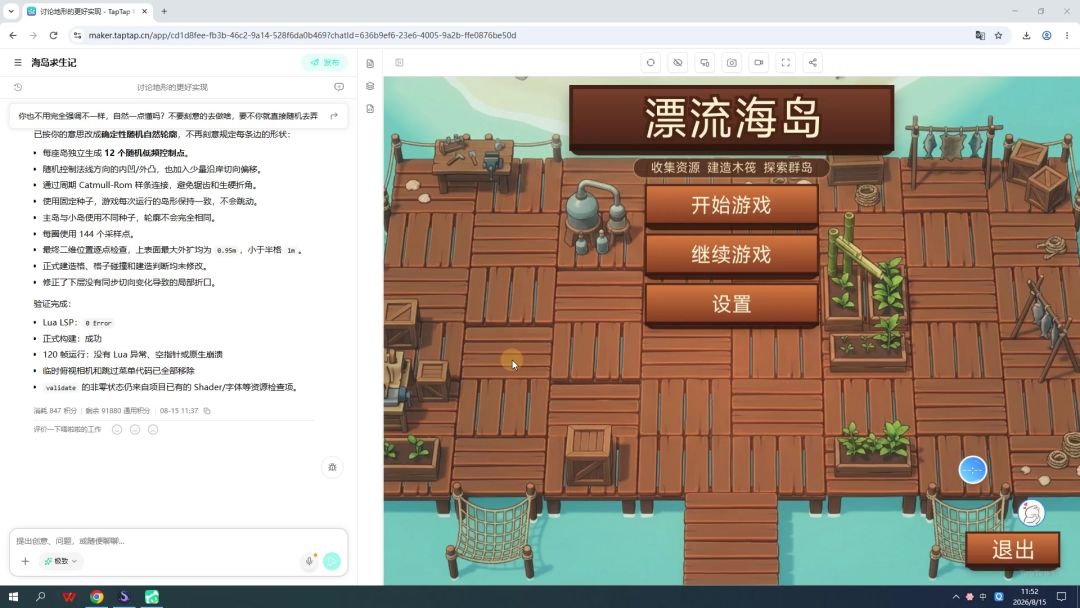Go back in the browser
The height and width of the screenshot is (608, 1080).
(13, 35)
